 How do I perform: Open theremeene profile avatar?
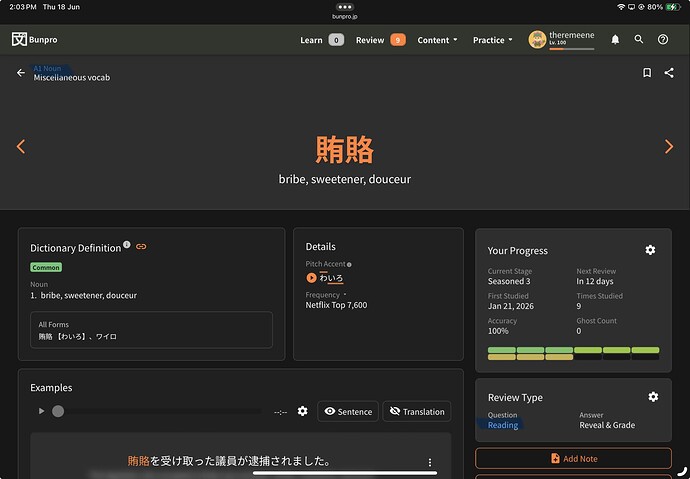pyautogui.click(x=537, y=40)
